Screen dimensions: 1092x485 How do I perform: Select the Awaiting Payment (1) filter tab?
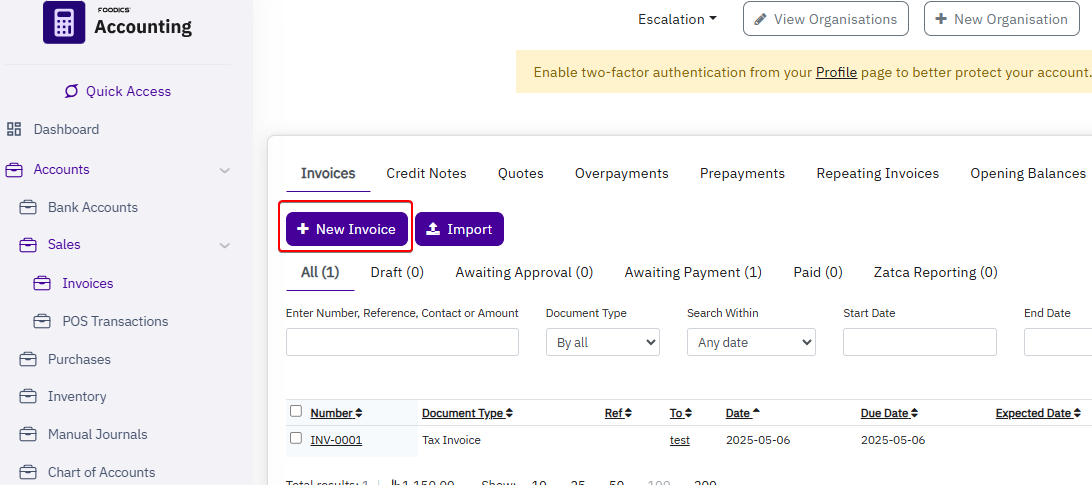[692, 272]
